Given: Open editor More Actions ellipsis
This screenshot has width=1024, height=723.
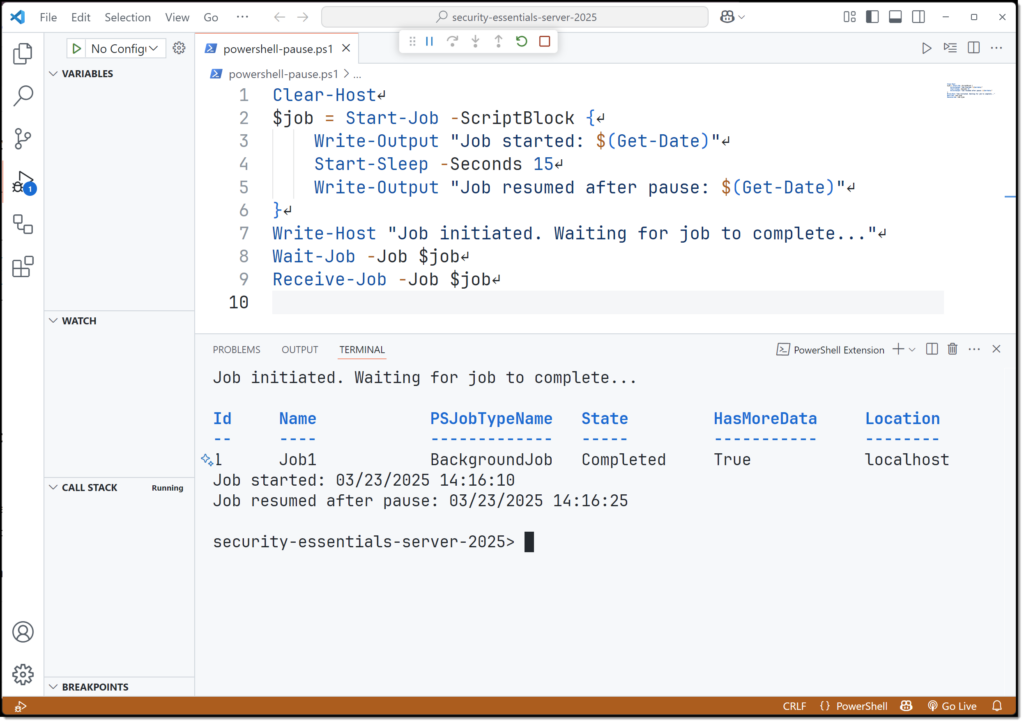Looking at the screenshot, I should pyautogui.click(x=997, y=48).
